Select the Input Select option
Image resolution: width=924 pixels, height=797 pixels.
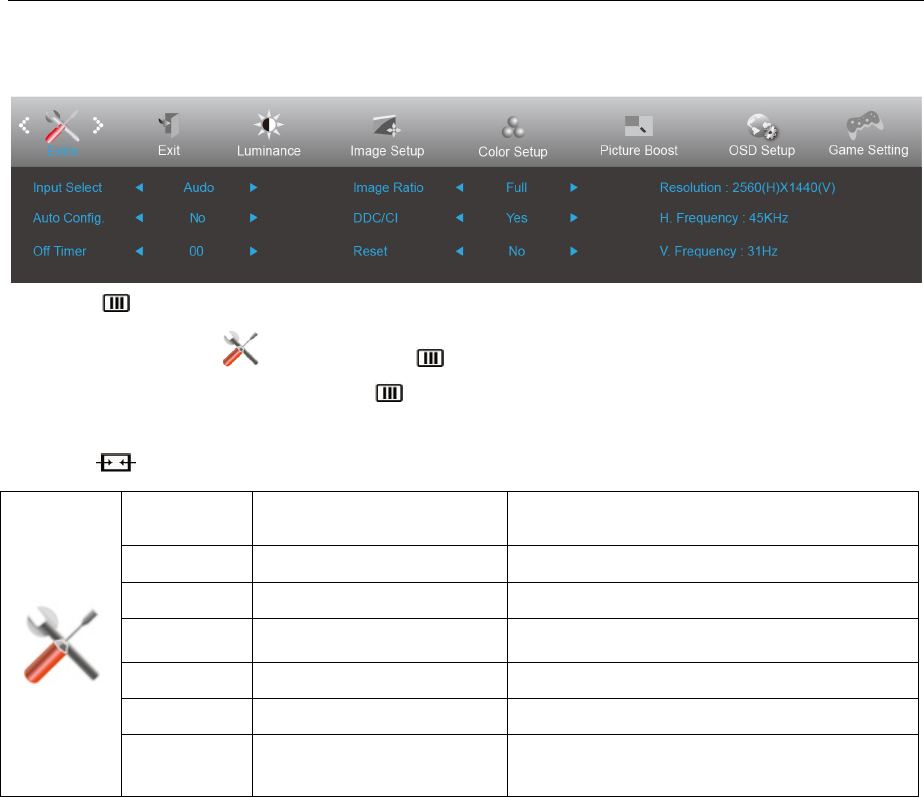(x=67, y=187)
